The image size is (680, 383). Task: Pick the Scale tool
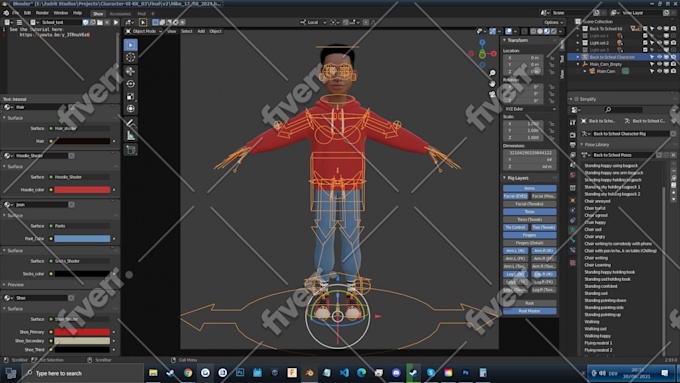point(131,96)
